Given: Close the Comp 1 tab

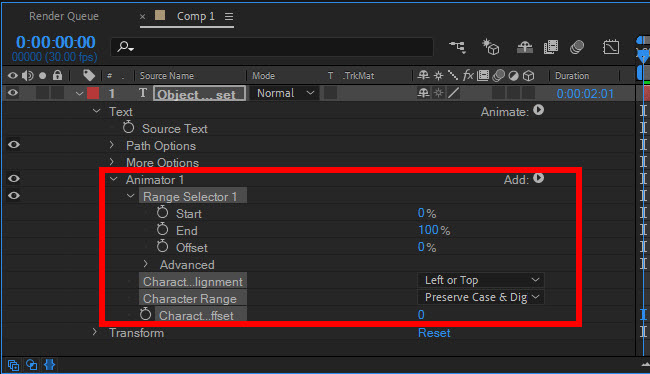Looking at the screenshot, I should point(142,17).
